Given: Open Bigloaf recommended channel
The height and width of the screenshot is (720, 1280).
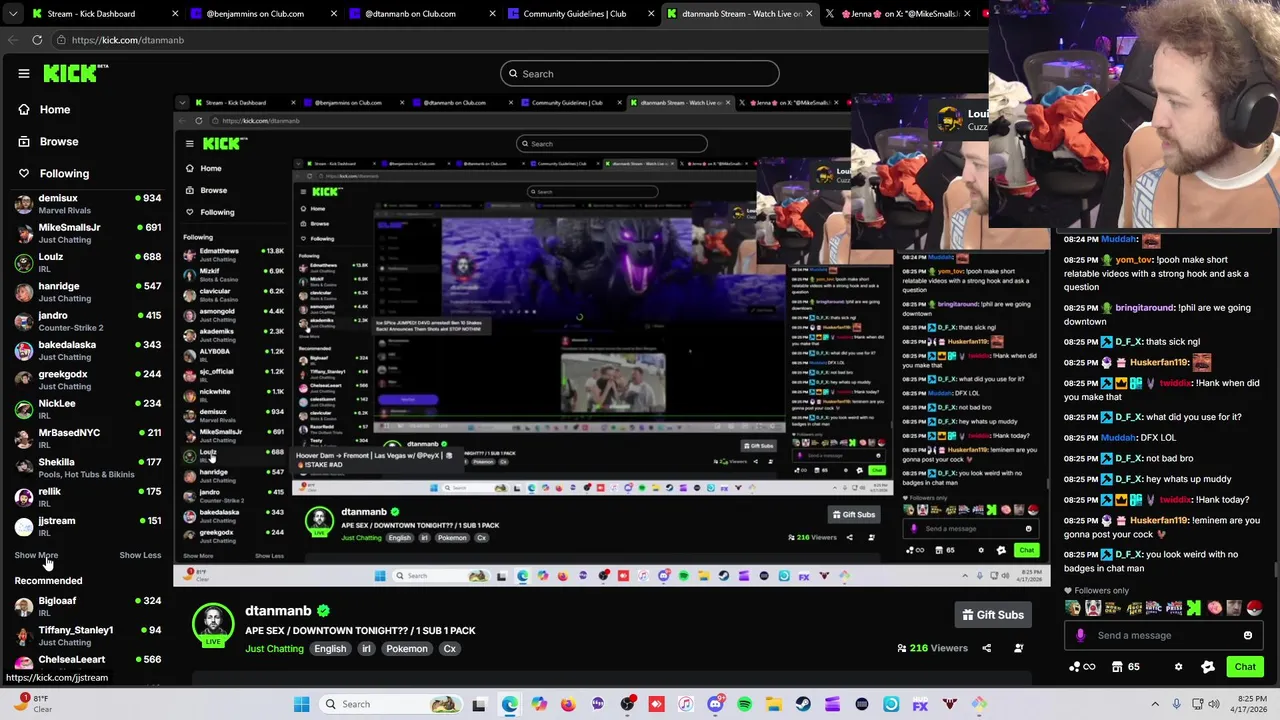Looking at the screenshot, I should tap(88, 606).
